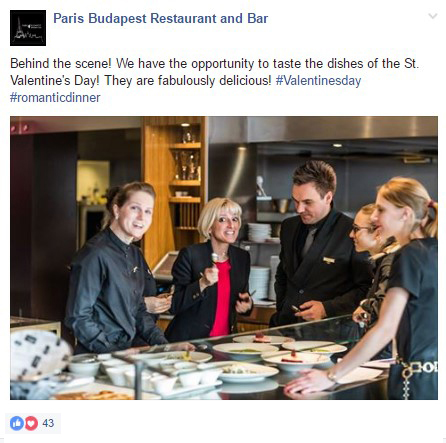View the 43 reactions list
This screenshot has height=443, width=446.
point(48,423)
